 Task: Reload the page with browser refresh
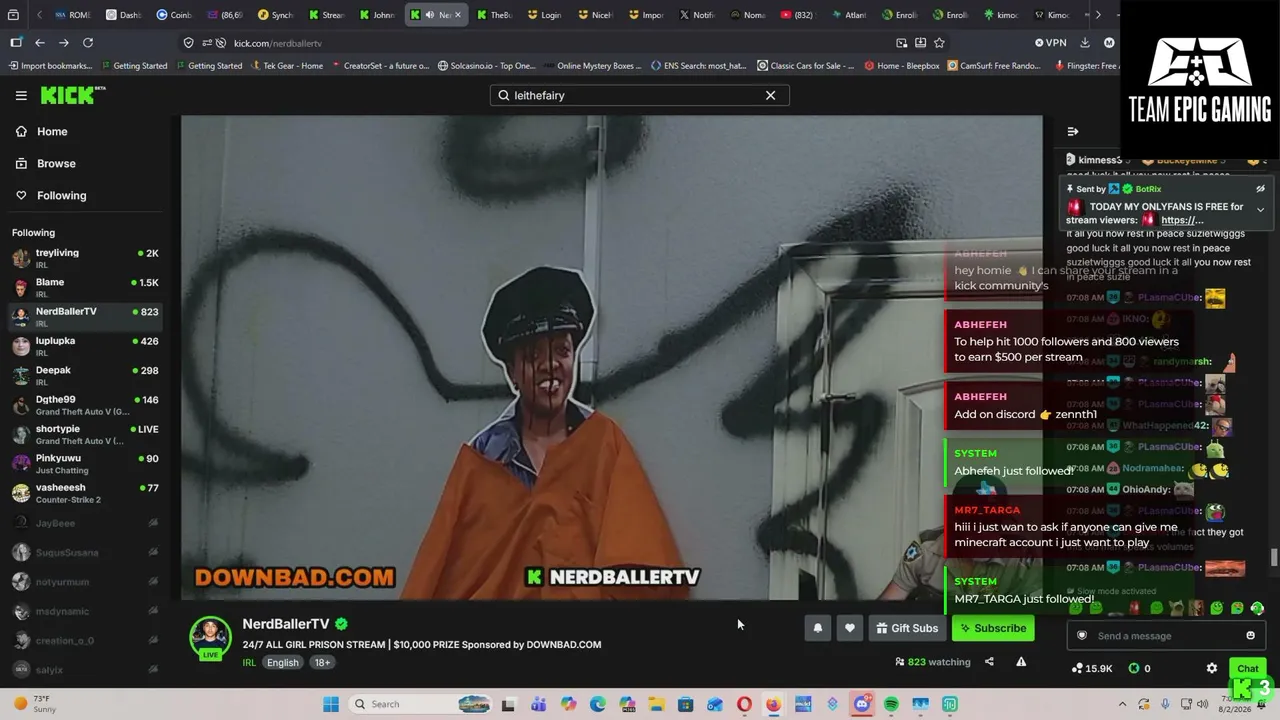click(x=88, y=43)
